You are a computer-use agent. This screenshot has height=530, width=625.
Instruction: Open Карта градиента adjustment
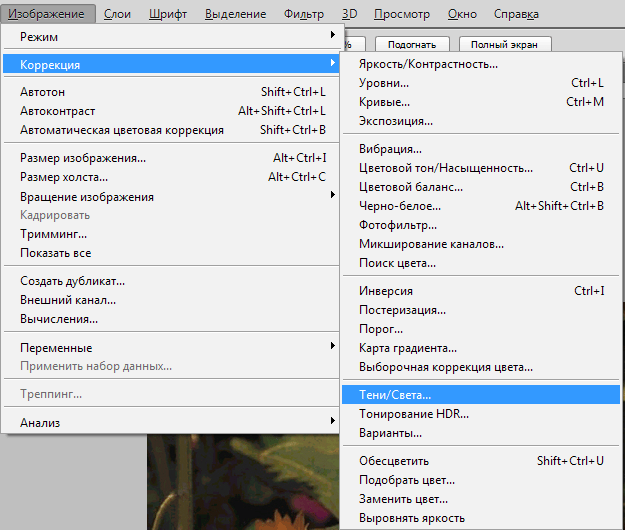coord(481,348)
